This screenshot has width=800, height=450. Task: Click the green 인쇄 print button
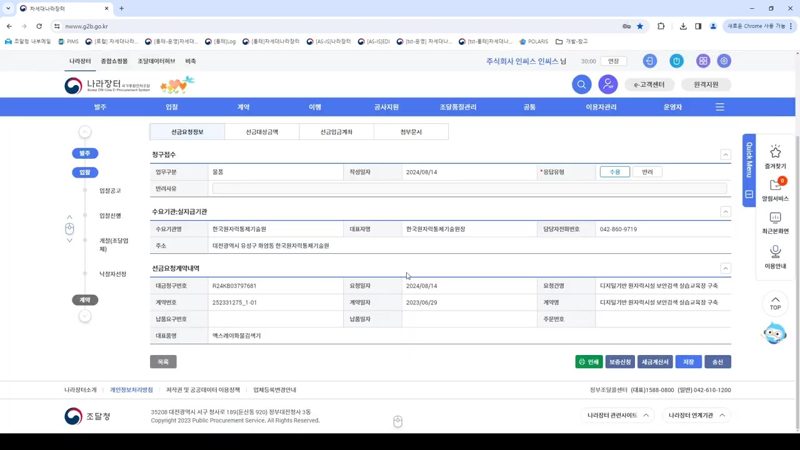(x=589, y=362)
